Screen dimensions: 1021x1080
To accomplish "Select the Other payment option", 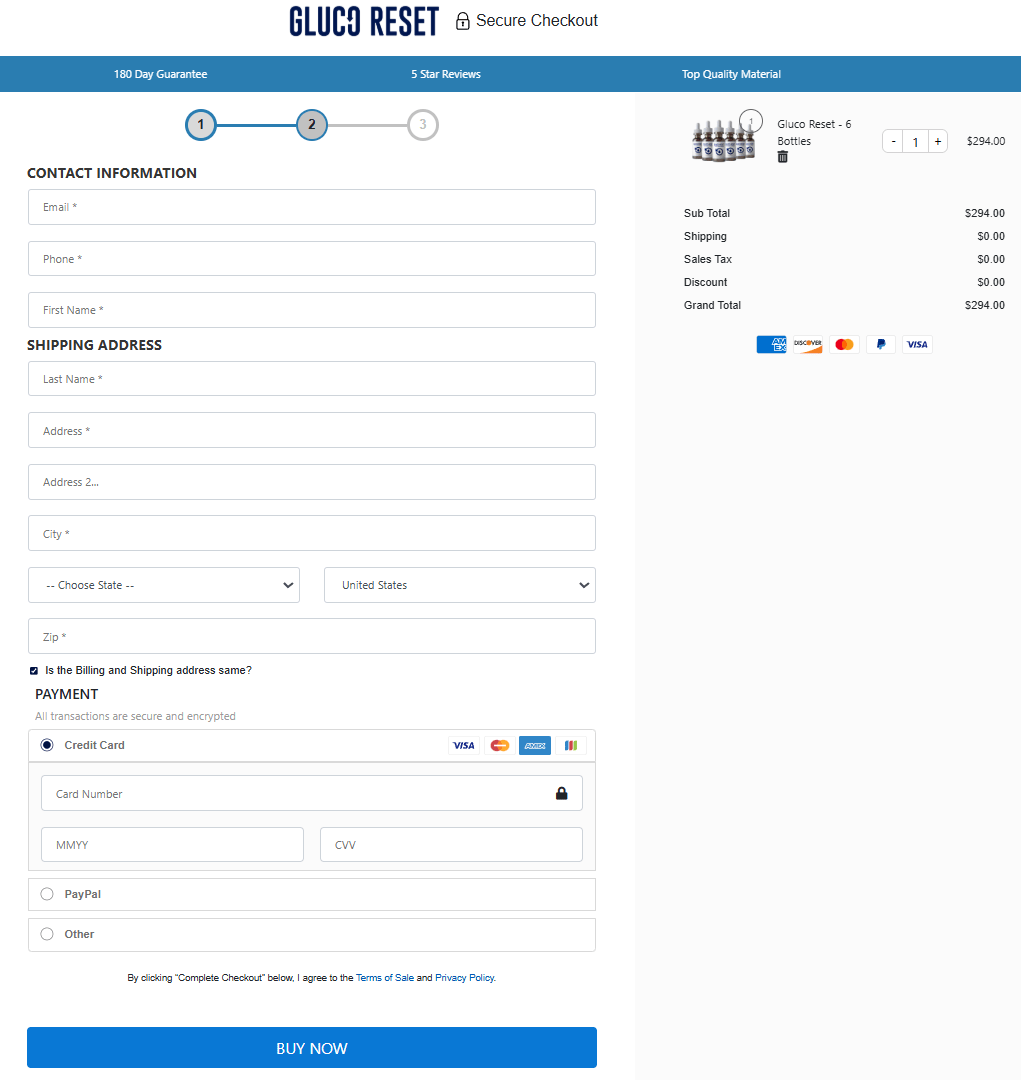I will (x=47, y=934).
